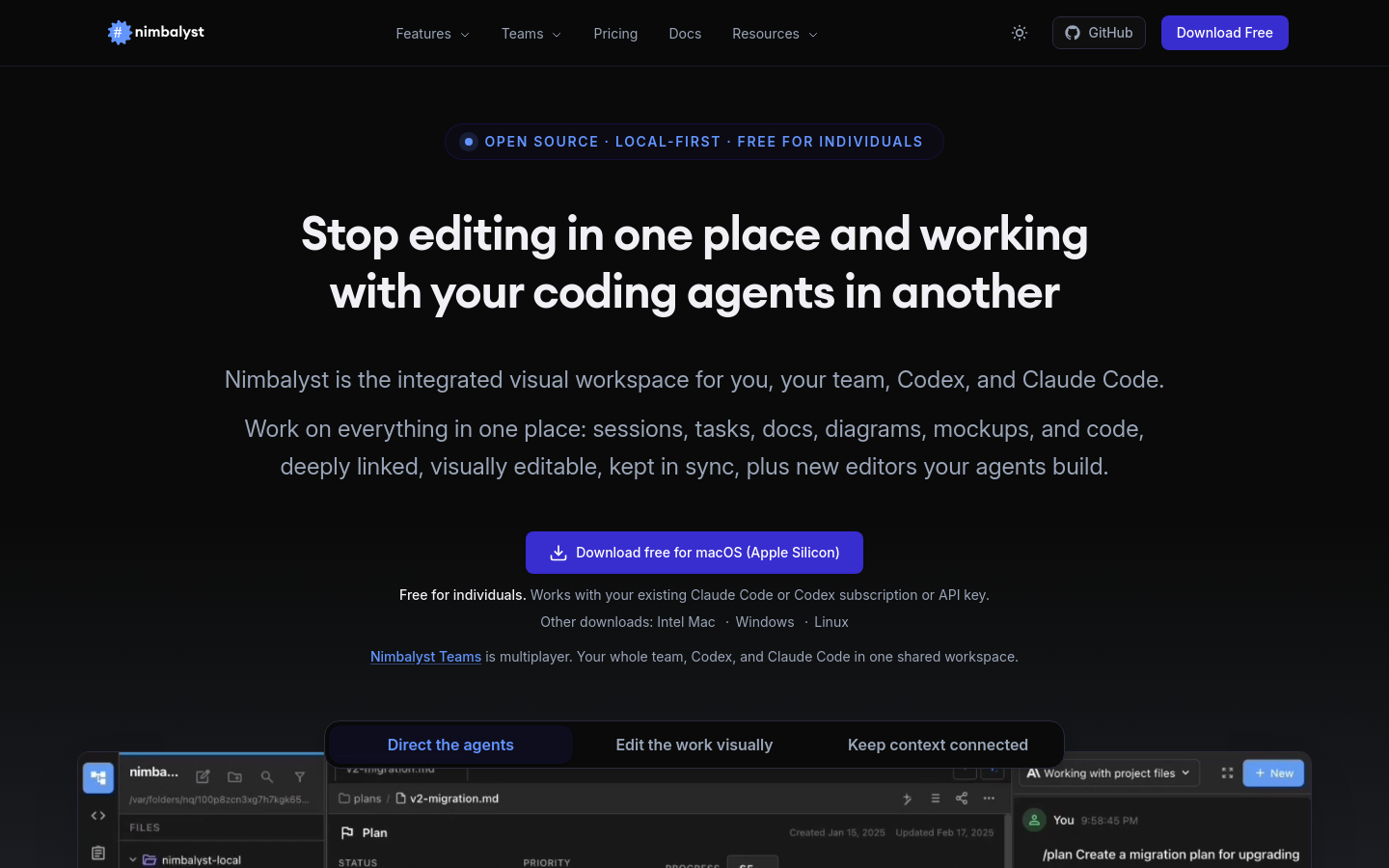The image size is (1389, 868).
Task: Select the Keep context connected tab
Action: 938,745
